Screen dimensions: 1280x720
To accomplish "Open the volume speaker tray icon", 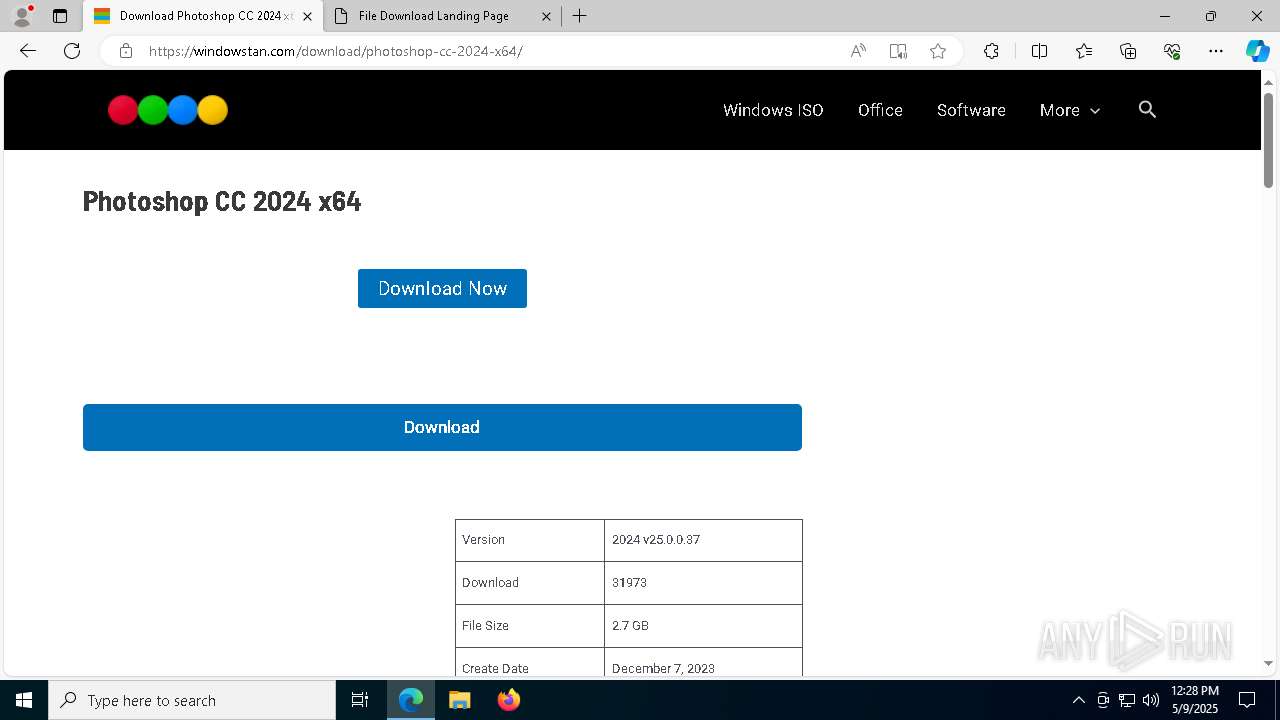I will click(1151, 700).
